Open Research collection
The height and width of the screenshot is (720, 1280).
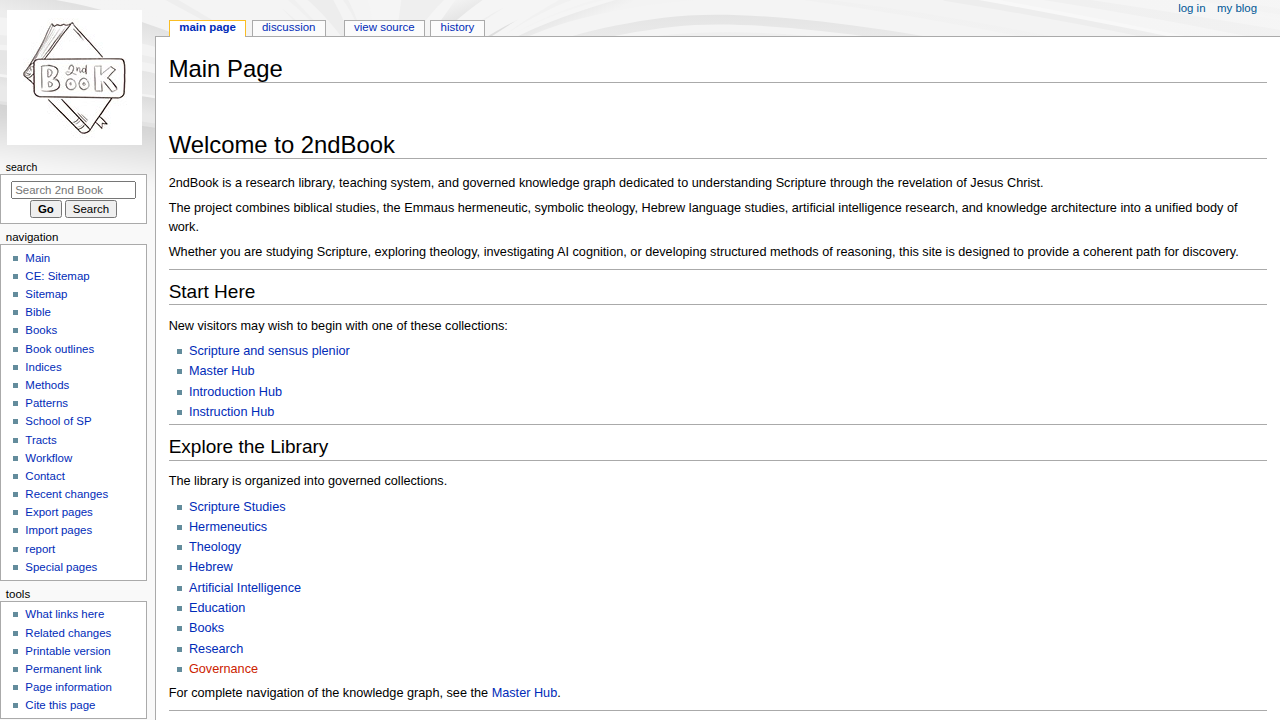pos(216,649)
